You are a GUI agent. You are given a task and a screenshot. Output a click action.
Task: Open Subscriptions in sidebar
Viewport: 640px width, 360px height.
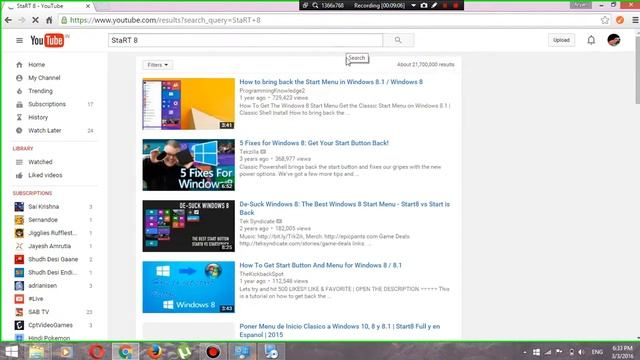point(47,104)
